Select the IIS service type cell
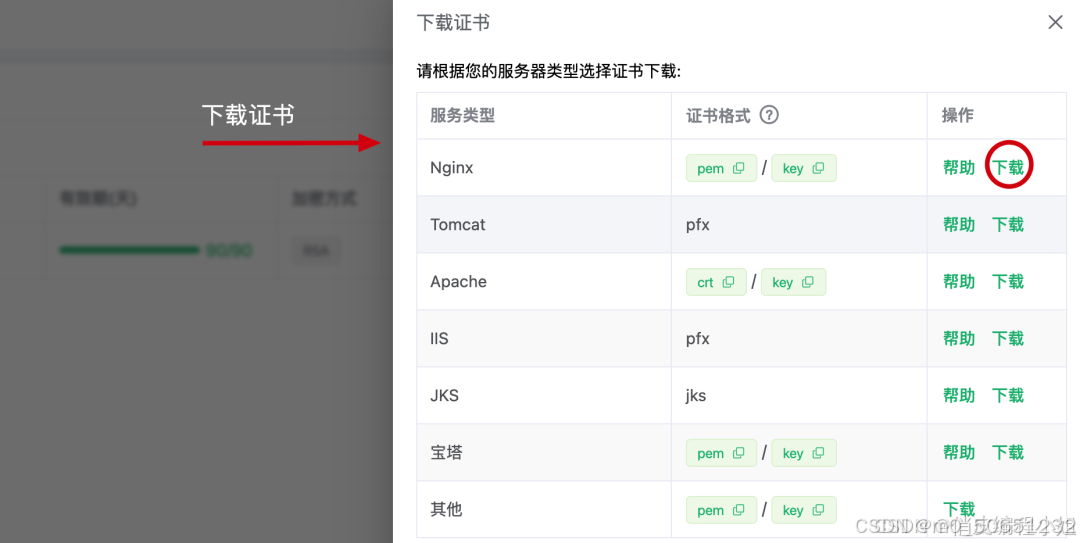The image size is (1080, 543). (544, 338)
